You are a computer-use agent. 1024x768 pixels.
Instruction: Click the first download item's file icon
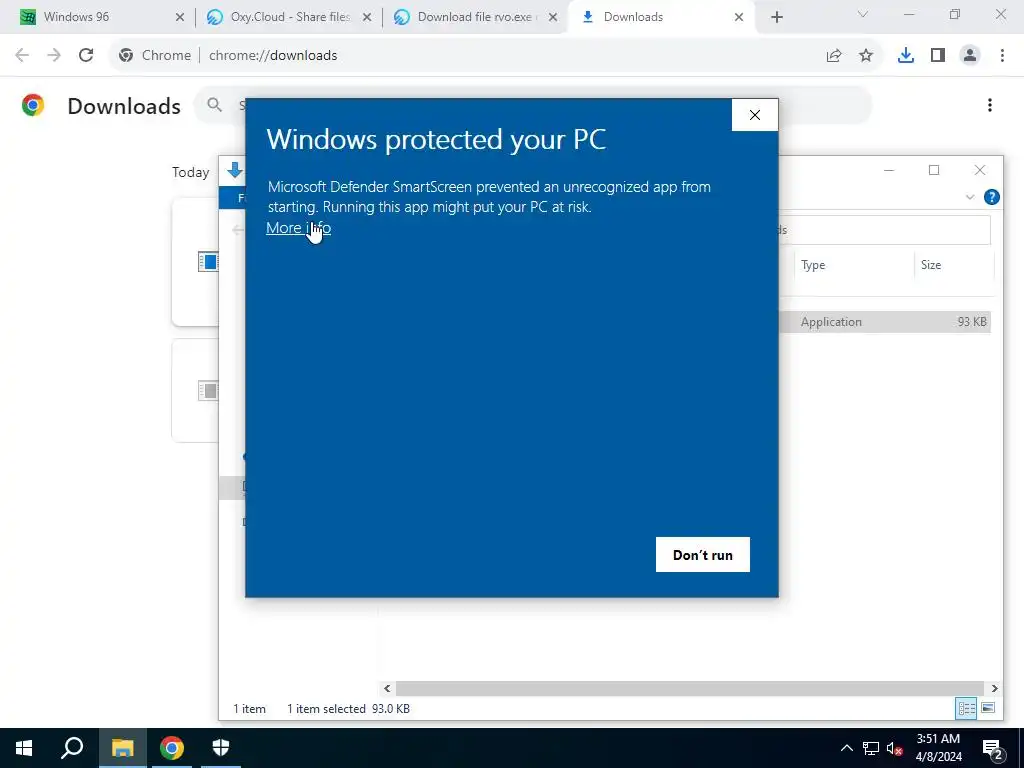pos(208,262)
